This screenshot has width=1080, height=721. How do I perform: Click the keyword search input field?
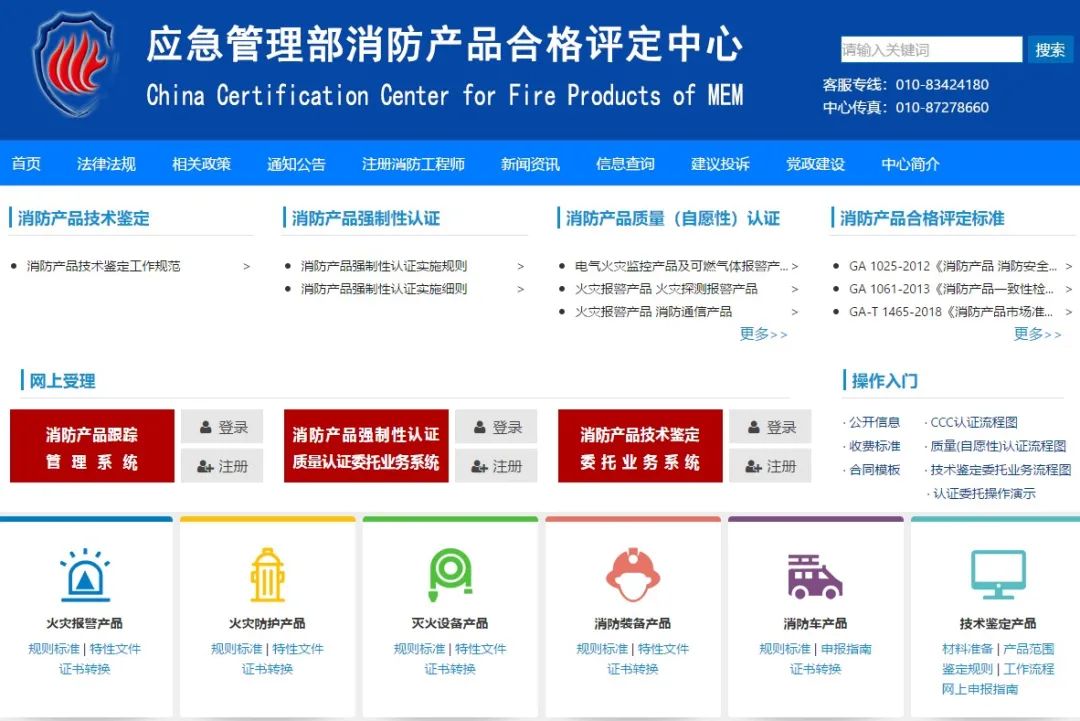point(930,49)
